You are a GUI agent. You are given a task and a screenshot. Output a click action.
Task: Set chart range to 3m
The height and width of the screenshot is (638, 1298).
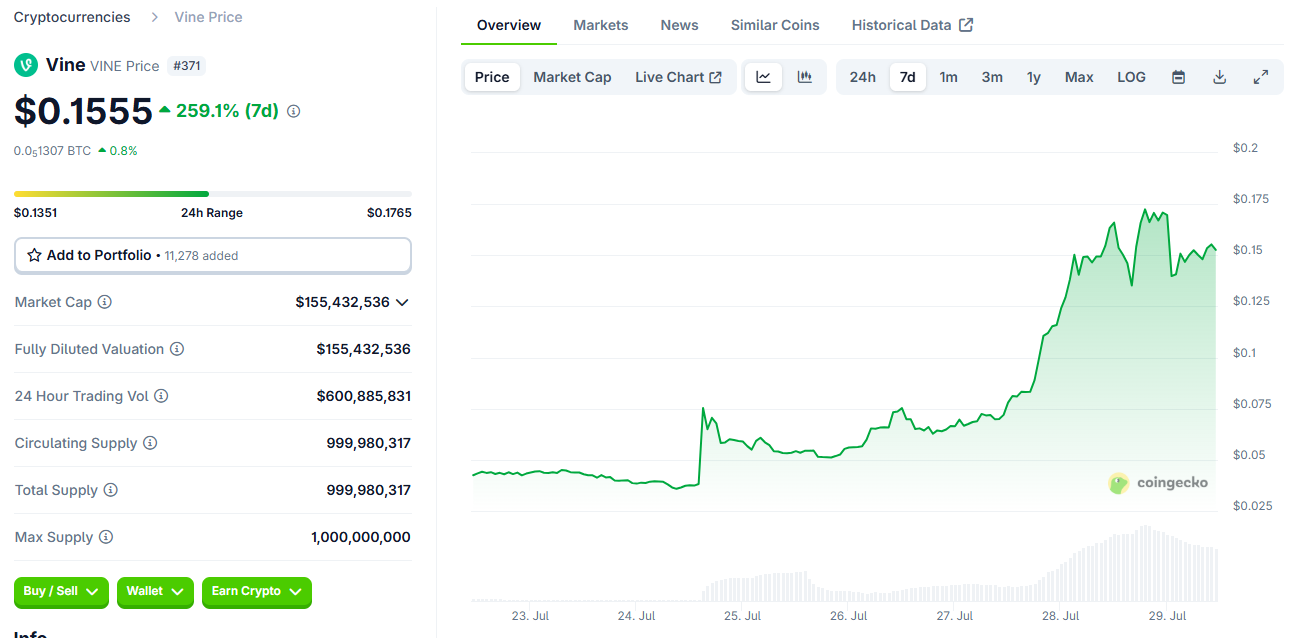click(992, 77)
